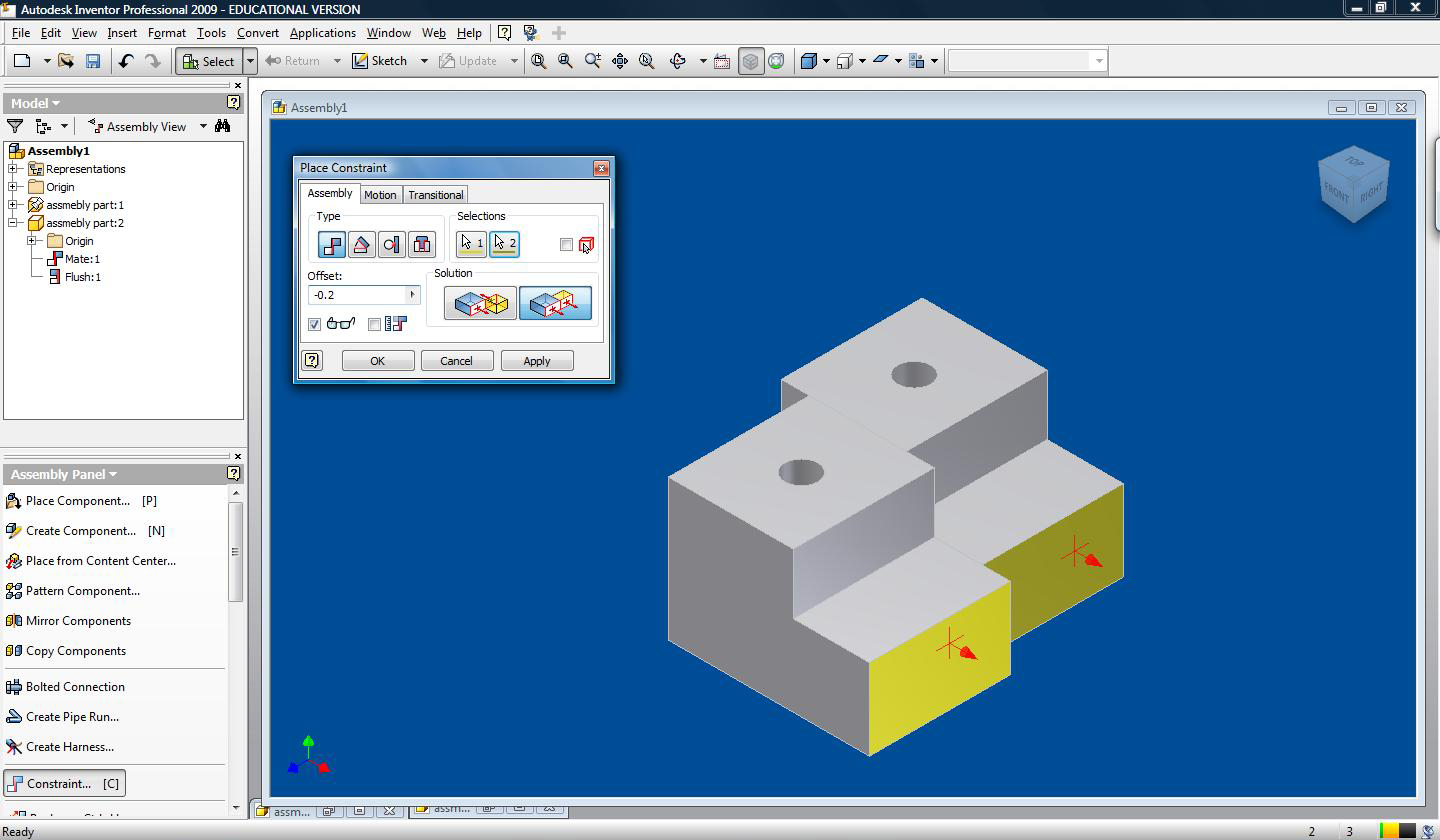This screenshot has width=1440, height=840.
Task: Undo the last action
Action: click(126, 61)
